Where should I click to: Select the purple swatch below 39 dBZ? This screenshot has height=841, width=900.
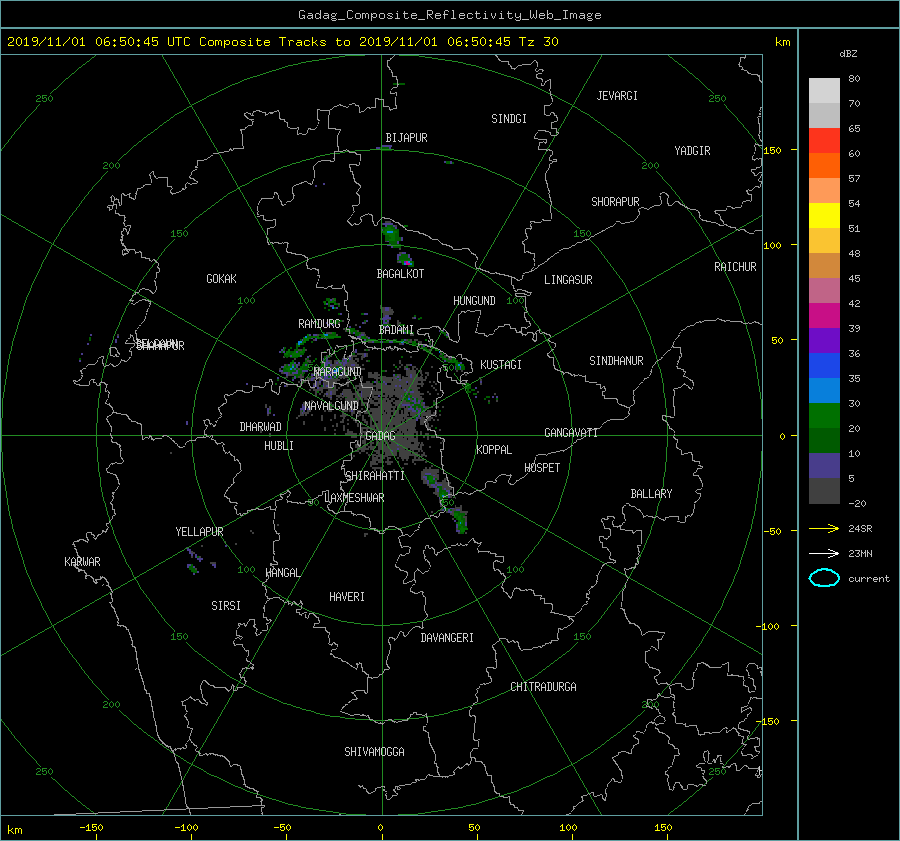[x=824, y=341]
